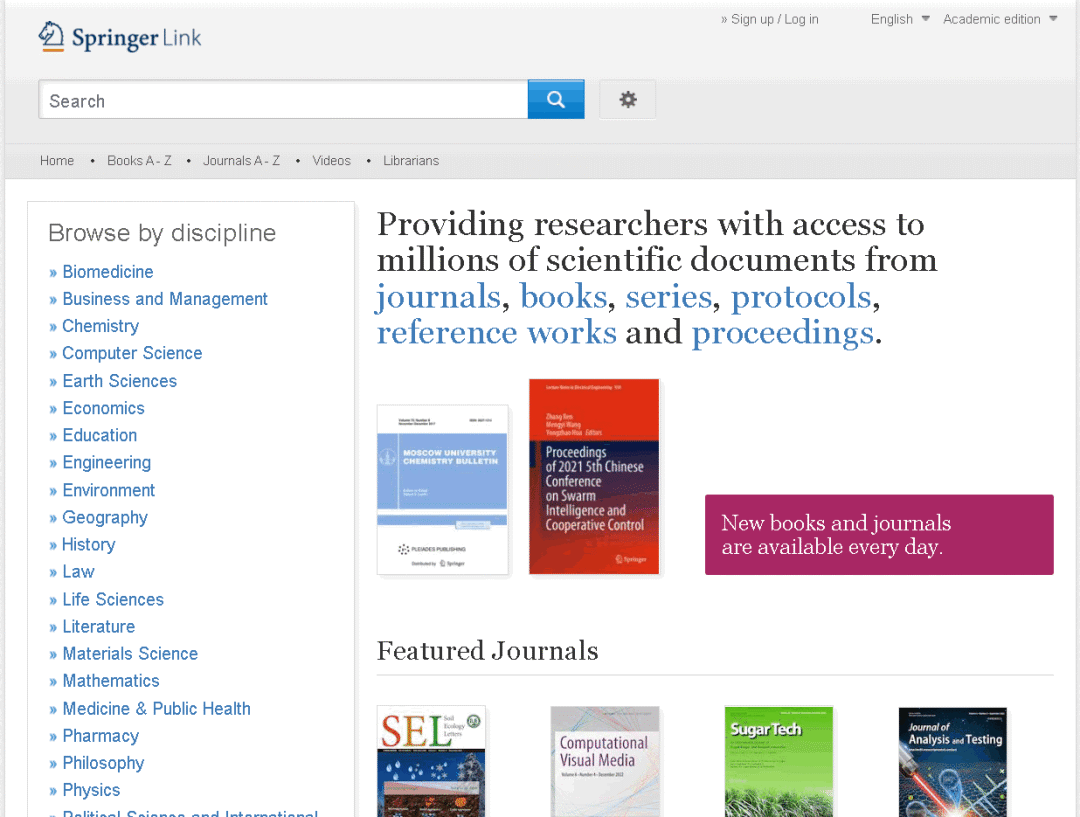Open the Computational Visual Media cover
Image resolution: width=1080 pixels, height=817 pixels.
pyautogui.click(x=605, y=761)
